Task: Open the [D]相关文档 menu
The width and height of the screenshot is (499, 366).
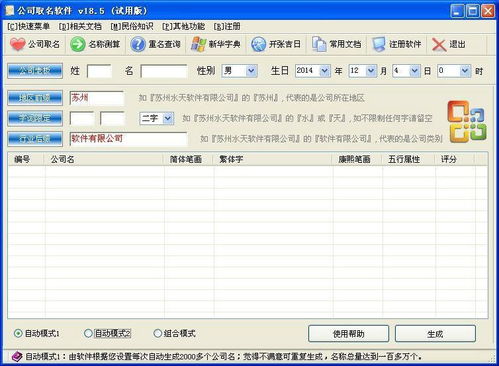Action: pos(80,26)
